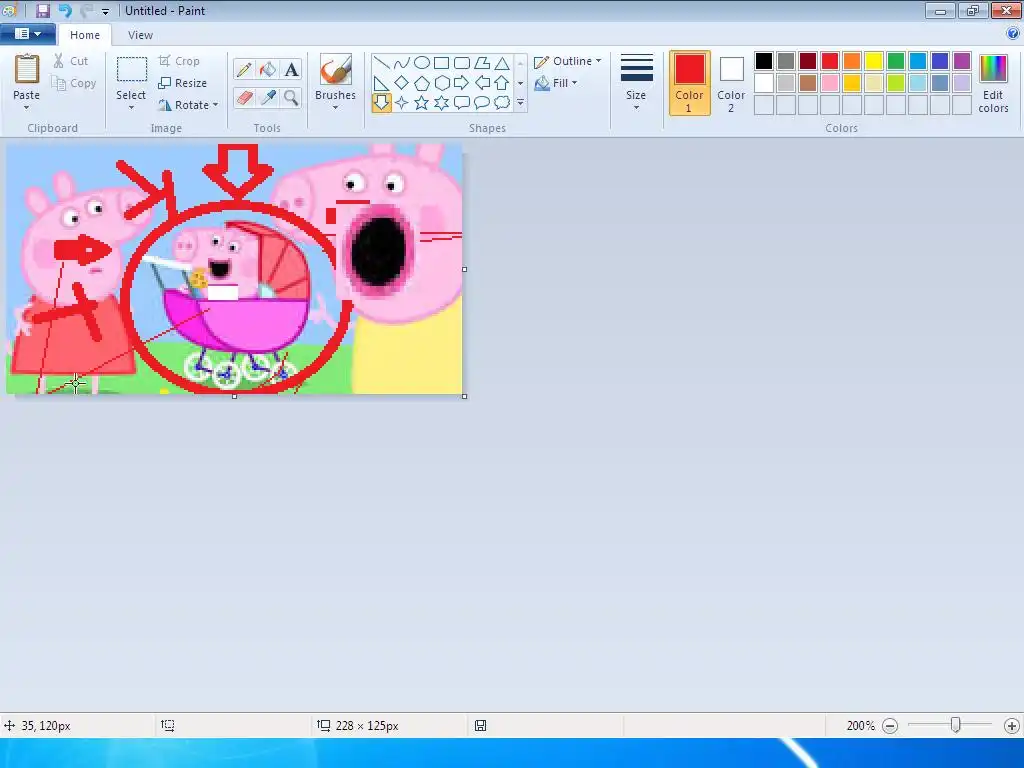Viewport: 1024px width, 768px height.
Task: Choose the Rounded rectangle shape
Action: [462, 63]
